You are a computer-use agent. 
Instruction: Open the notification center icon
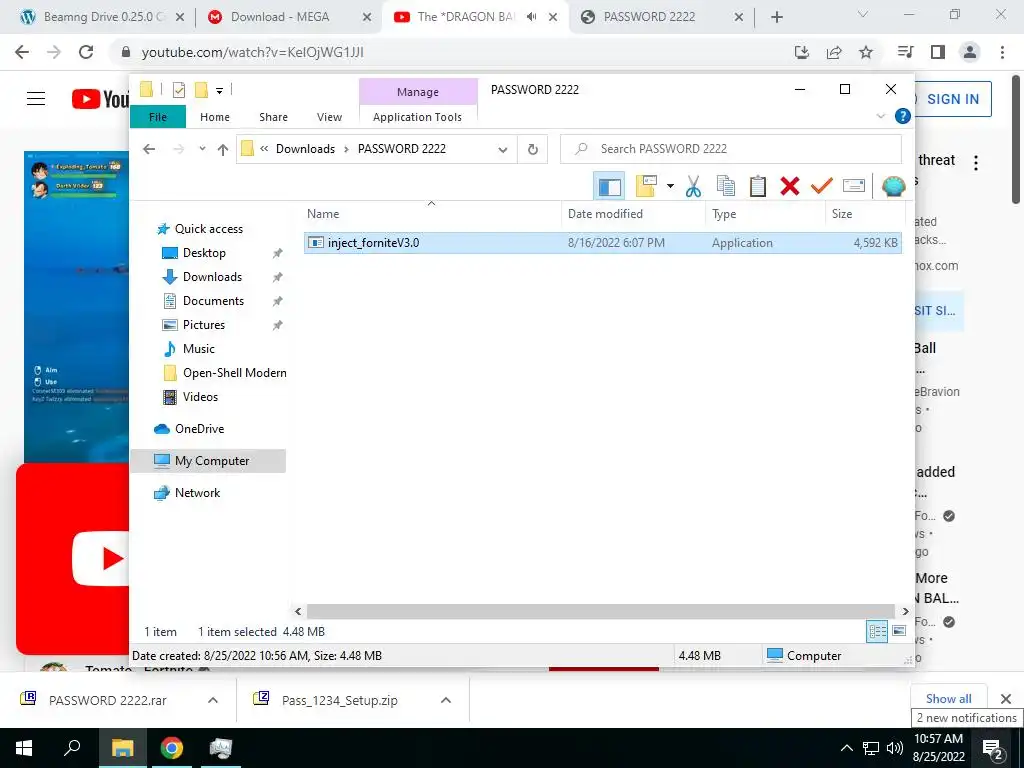[x=993, y=748]
